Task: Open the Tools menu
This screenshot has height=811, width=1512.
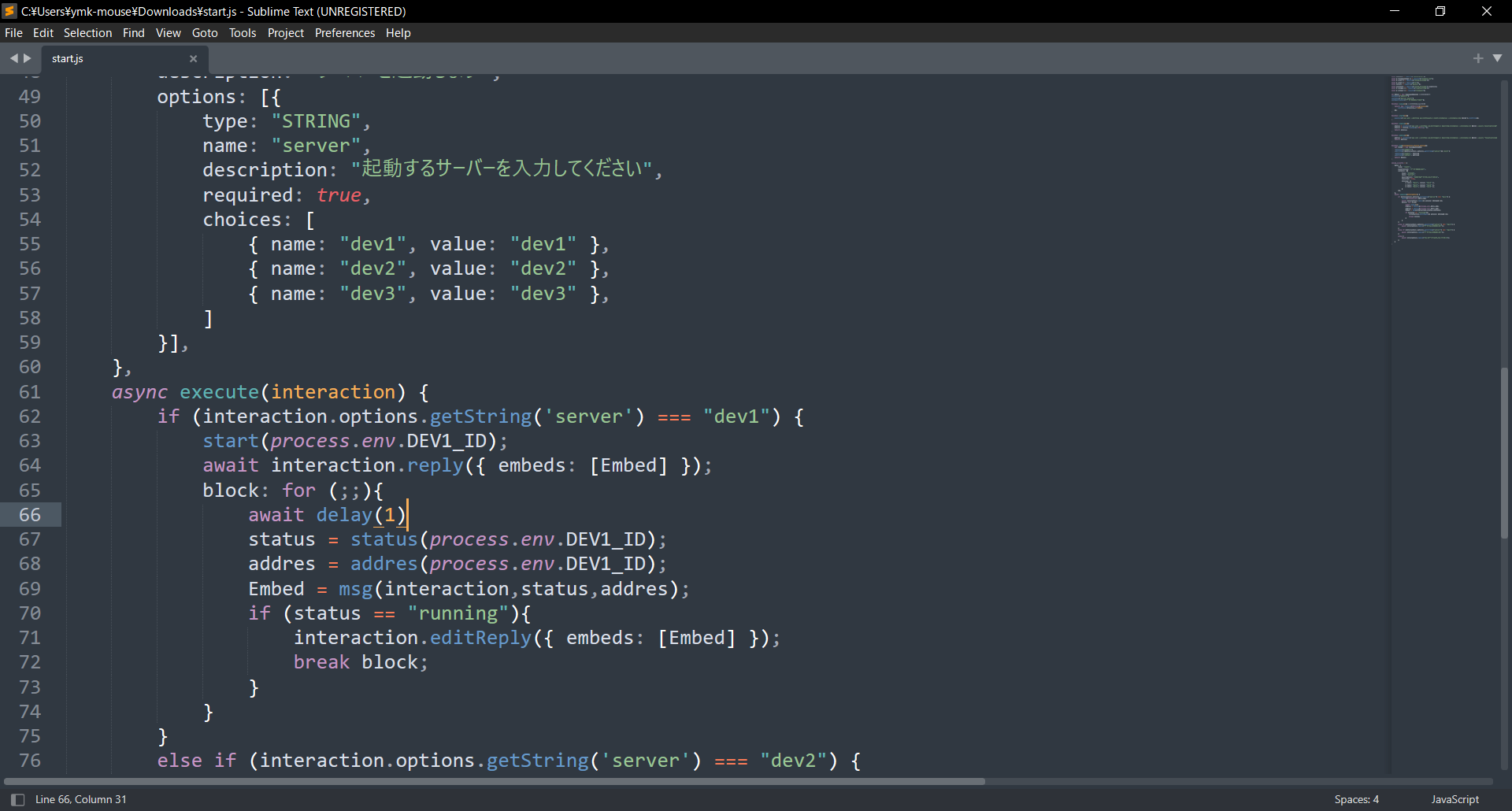Action: click(243, 33)
